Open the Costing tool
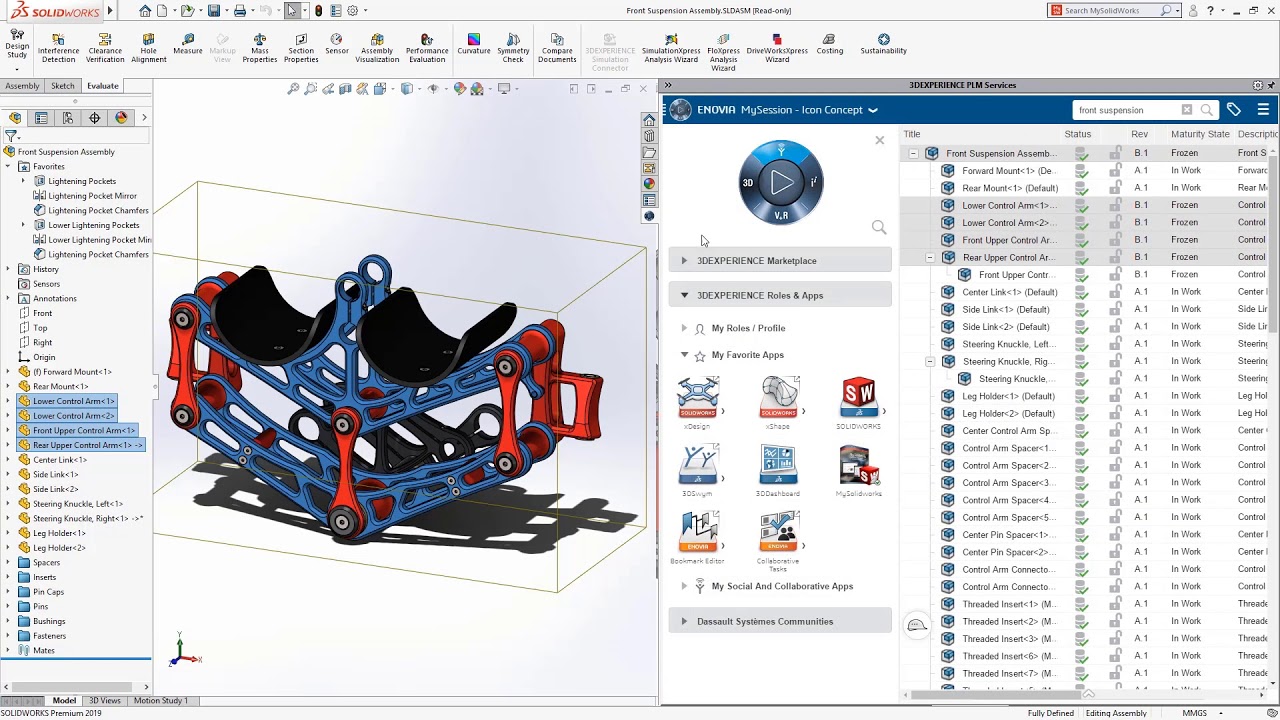1280x720 pixels. [x=830, y=45]
